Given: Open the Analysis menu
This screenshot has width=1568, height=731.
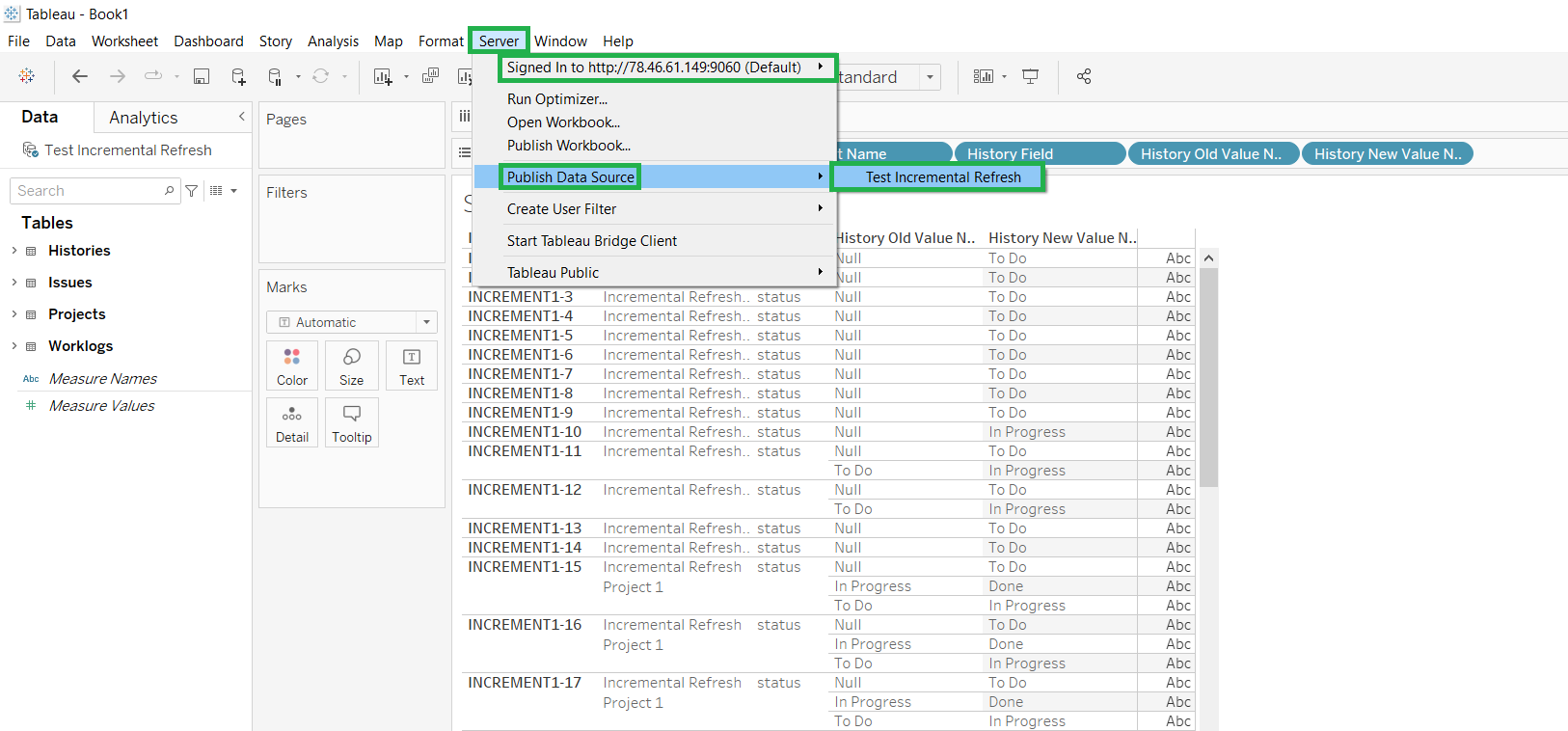Looking at the screenshot, I should pyautogui.click(x=333, y=41).
